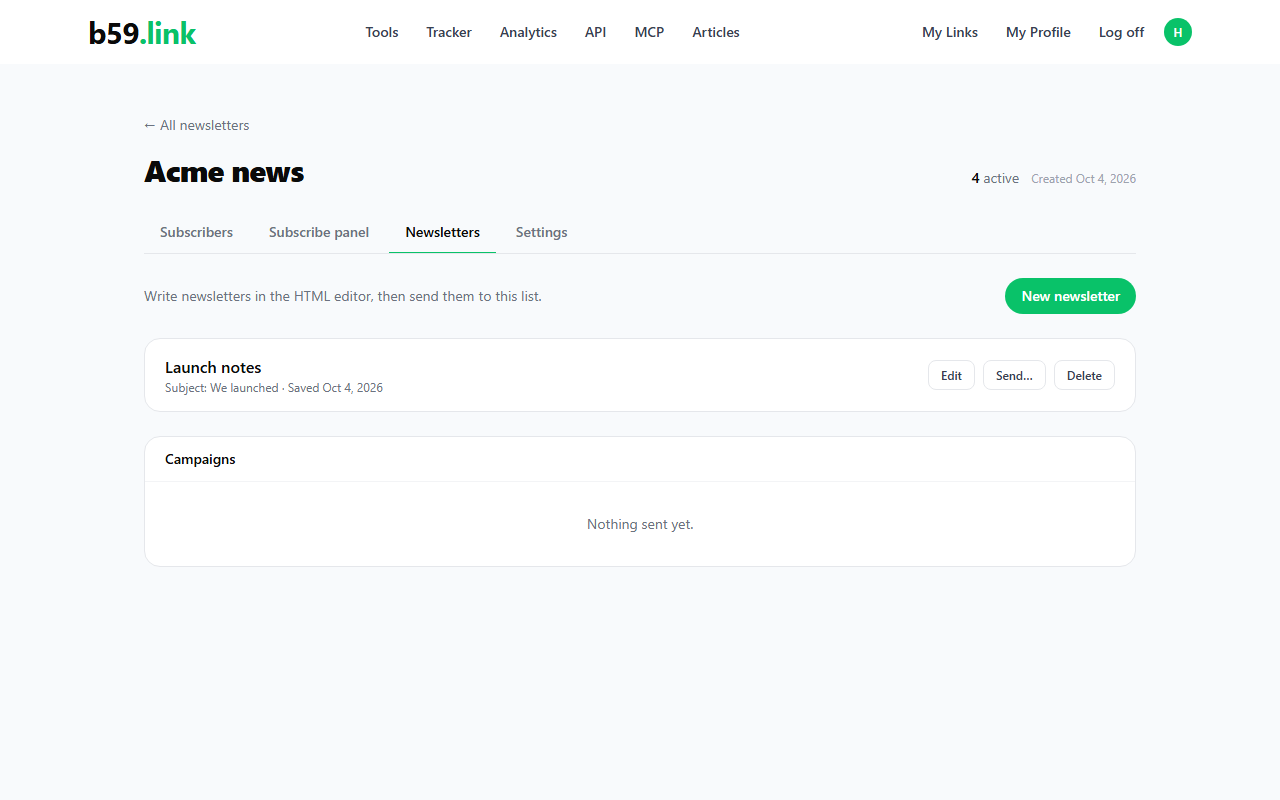The width and height of the screenshot is (1280, 800).
Task: Edit the Launch notes newsletter
Action: (x=951, y=375)
